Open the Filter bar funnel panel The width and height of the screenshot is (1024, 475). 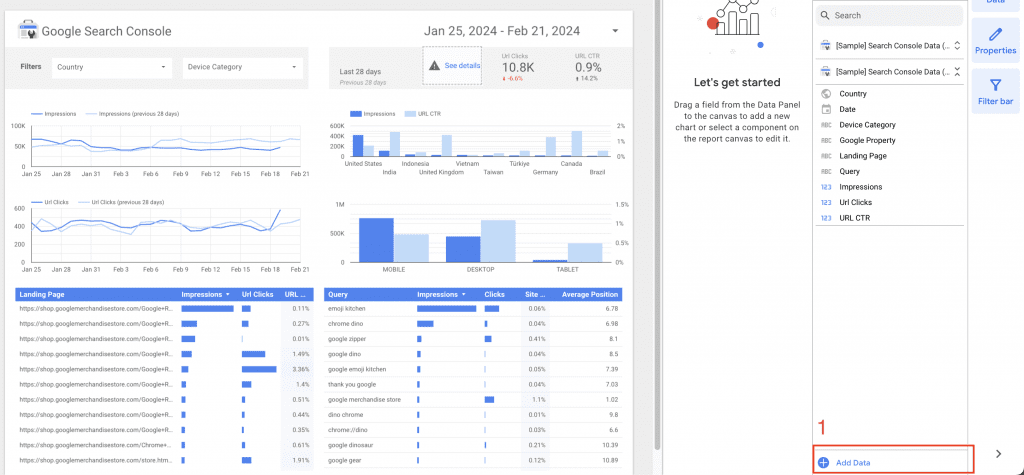pos(995,91)
